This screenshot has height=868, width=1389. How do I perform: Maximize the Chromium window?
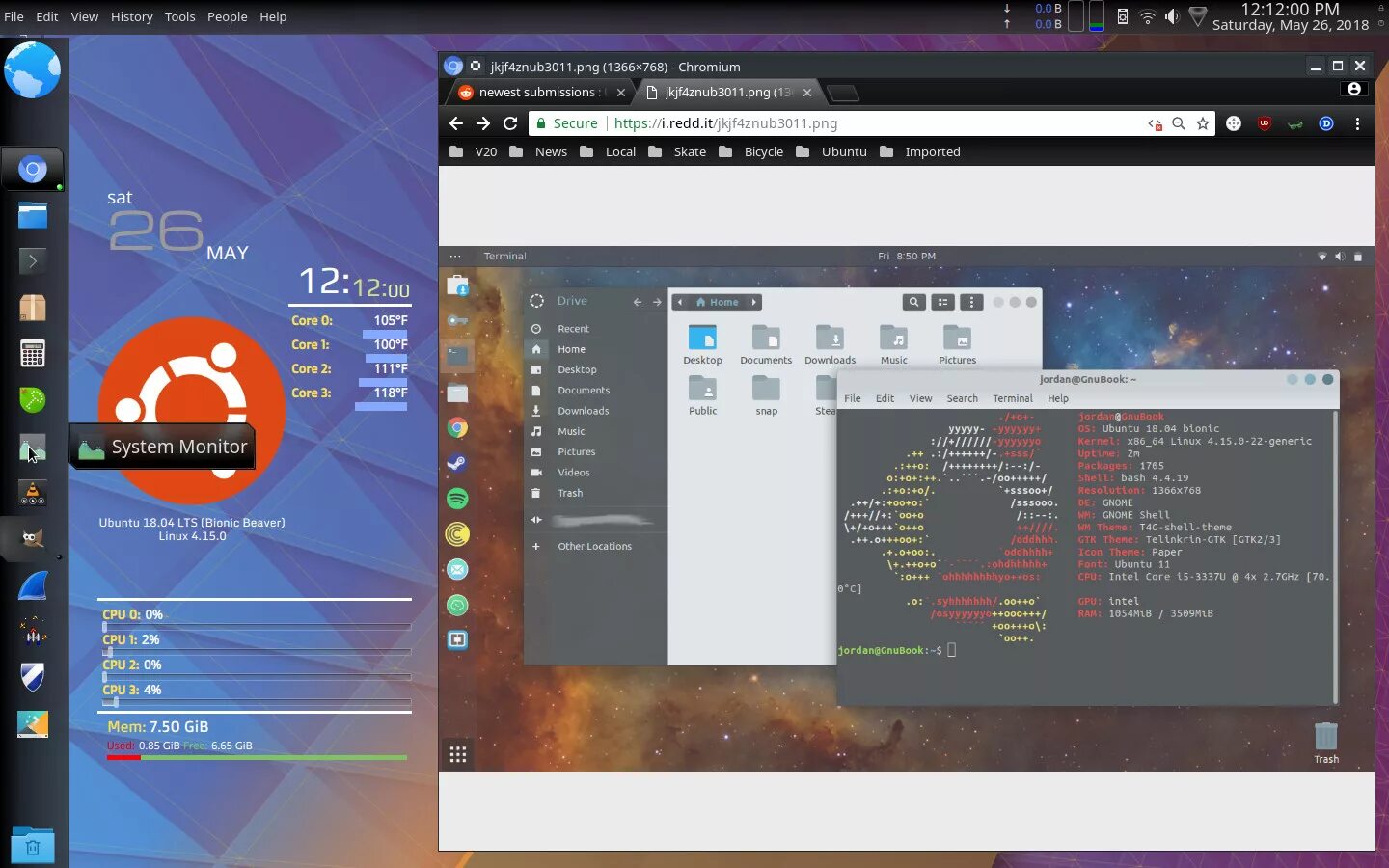tap(1338, 66)
